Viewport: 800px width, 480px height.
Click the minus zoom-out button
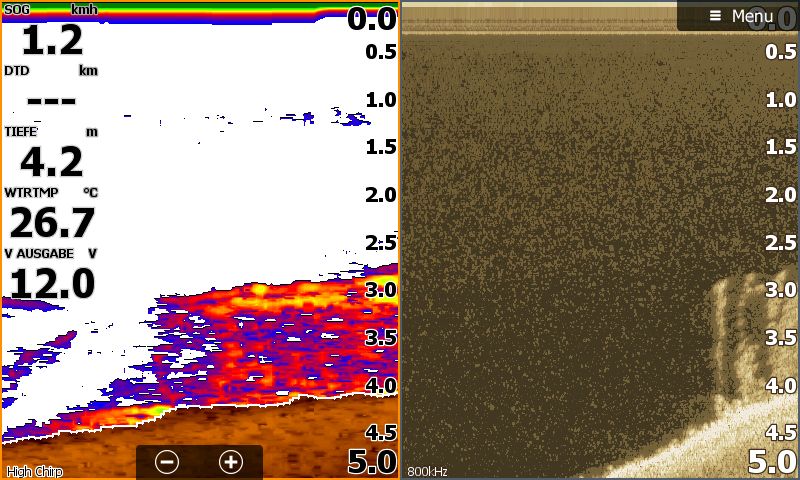click(167, 462)
